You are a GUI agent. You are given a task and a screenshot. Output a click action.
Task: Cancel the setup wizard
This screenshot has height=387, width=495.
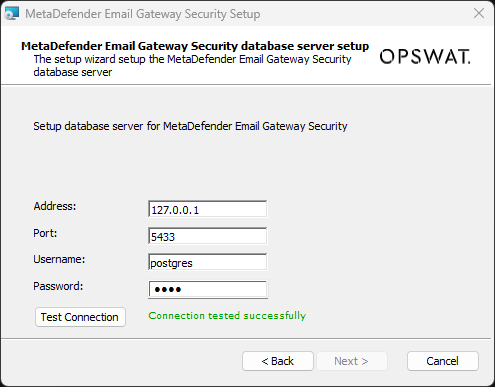[443, 361]
